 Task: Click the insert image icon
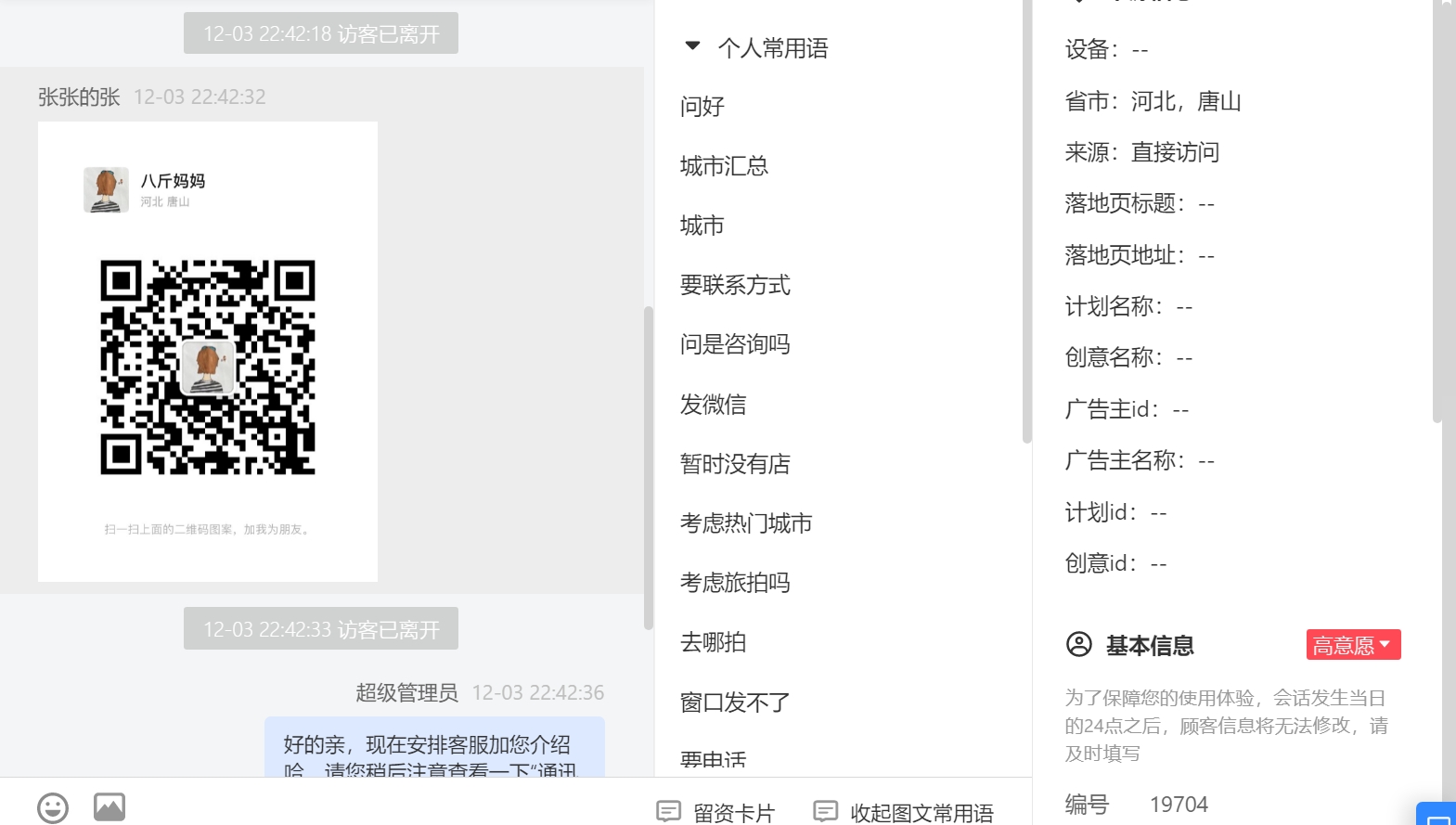click(x=110, y=807)
